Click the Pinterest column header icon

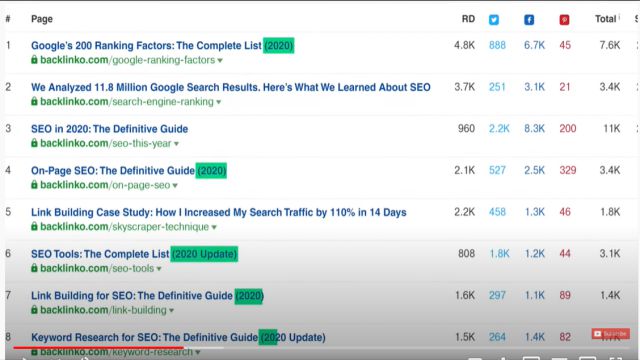[564, 20]
